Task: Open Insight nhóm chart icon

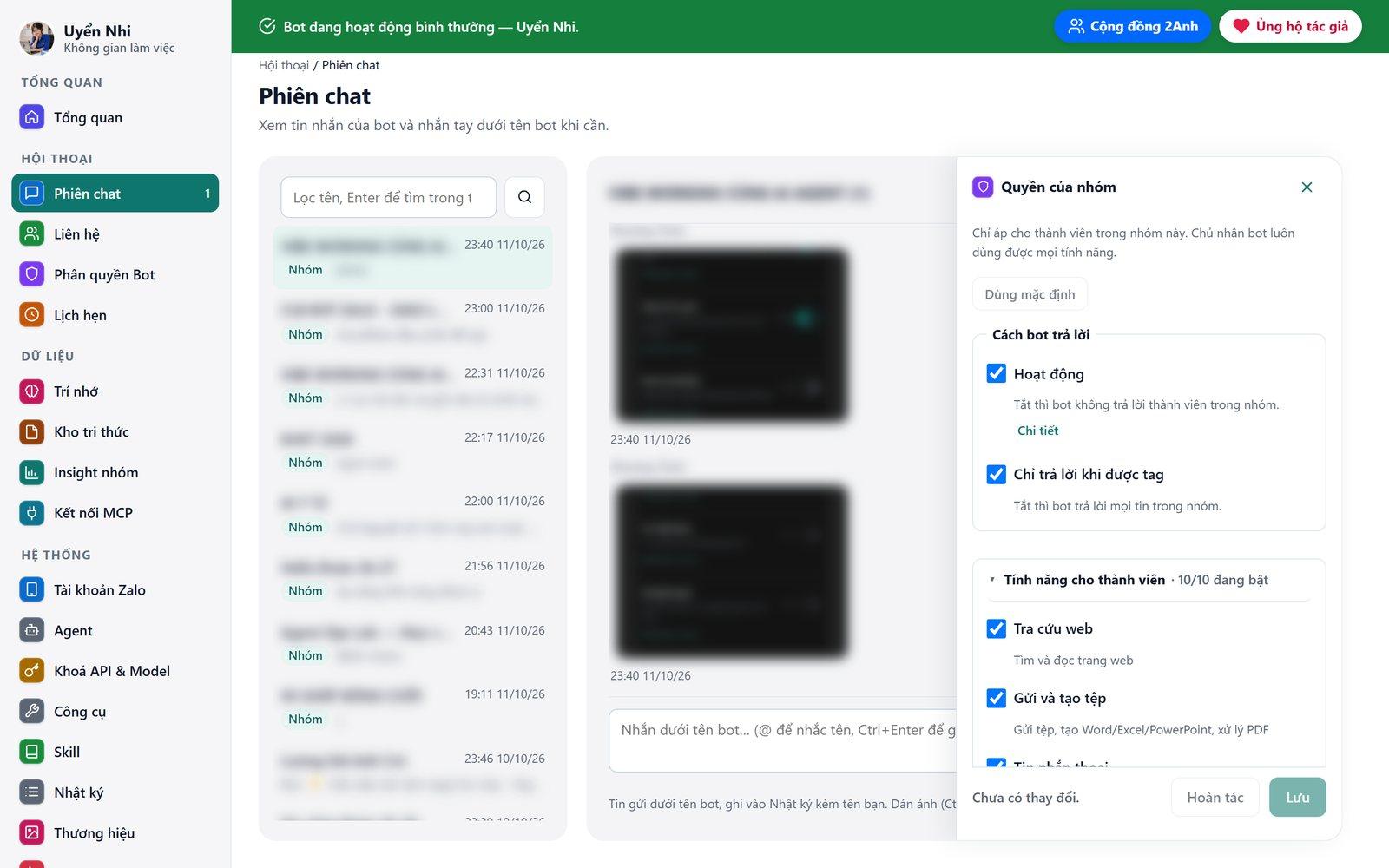Action: click(32, 472)
